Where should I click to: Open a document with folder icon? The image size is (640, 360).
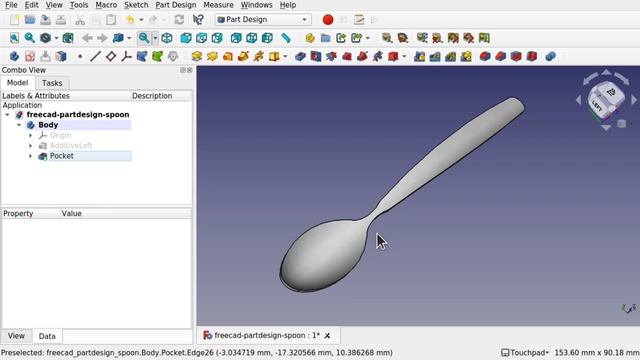click(30, 20)
